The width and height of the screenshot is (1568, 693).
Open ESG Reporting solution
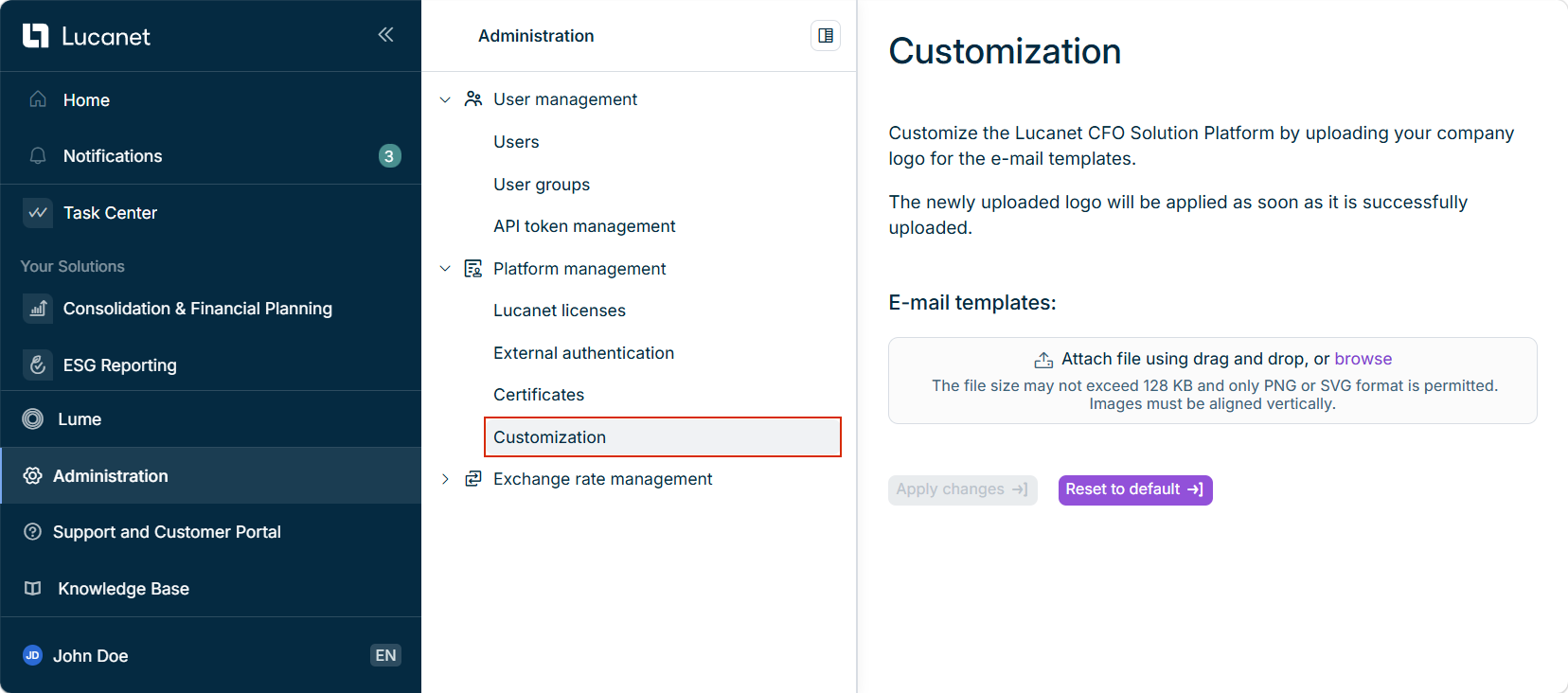(210, 364)
